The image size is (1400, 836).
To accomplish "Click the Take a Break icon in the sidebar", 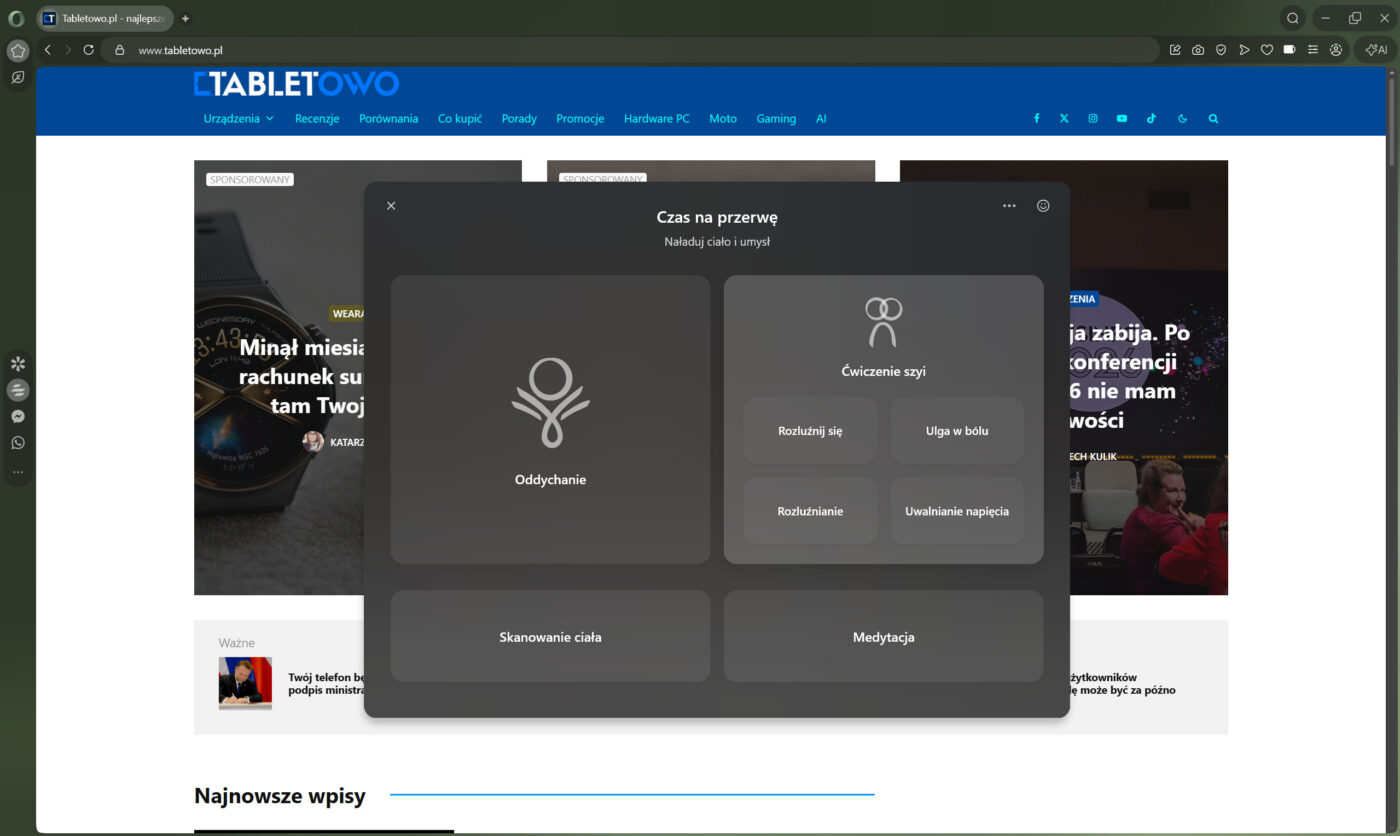I will click(17, 390).
